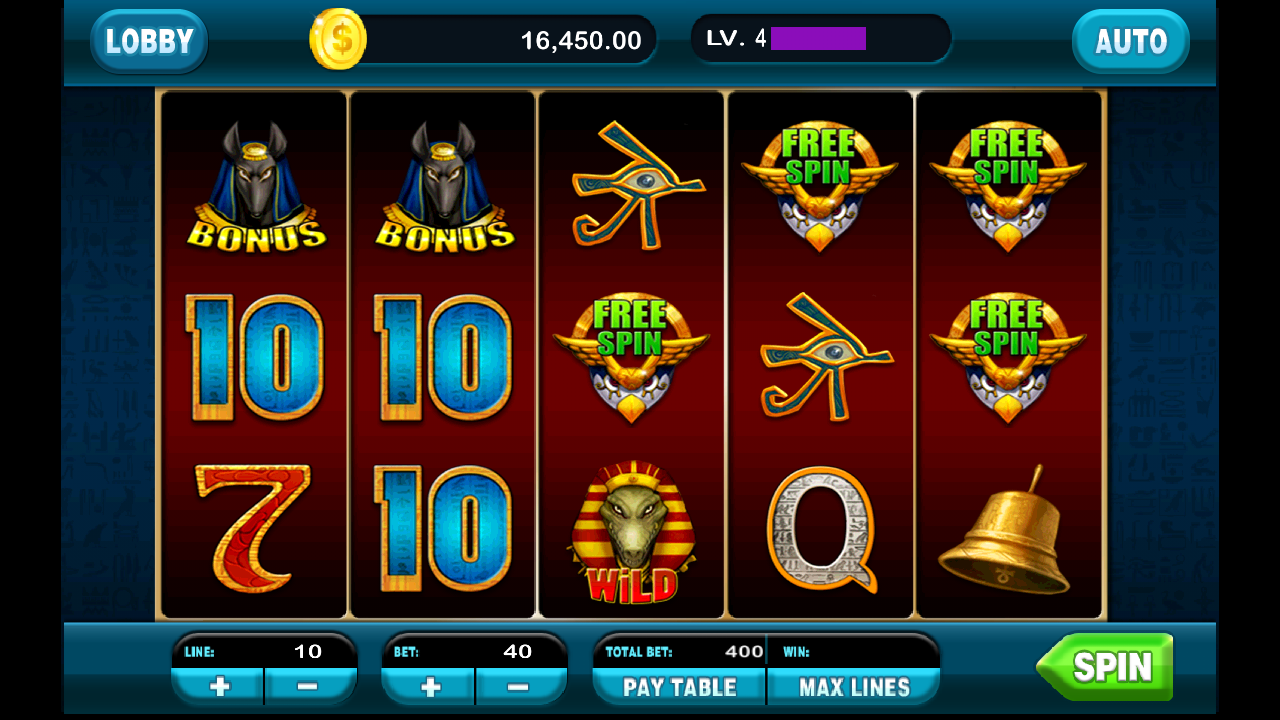Open the PAY TABLE
Screen dimensions: 1280x720
(680, 687)
